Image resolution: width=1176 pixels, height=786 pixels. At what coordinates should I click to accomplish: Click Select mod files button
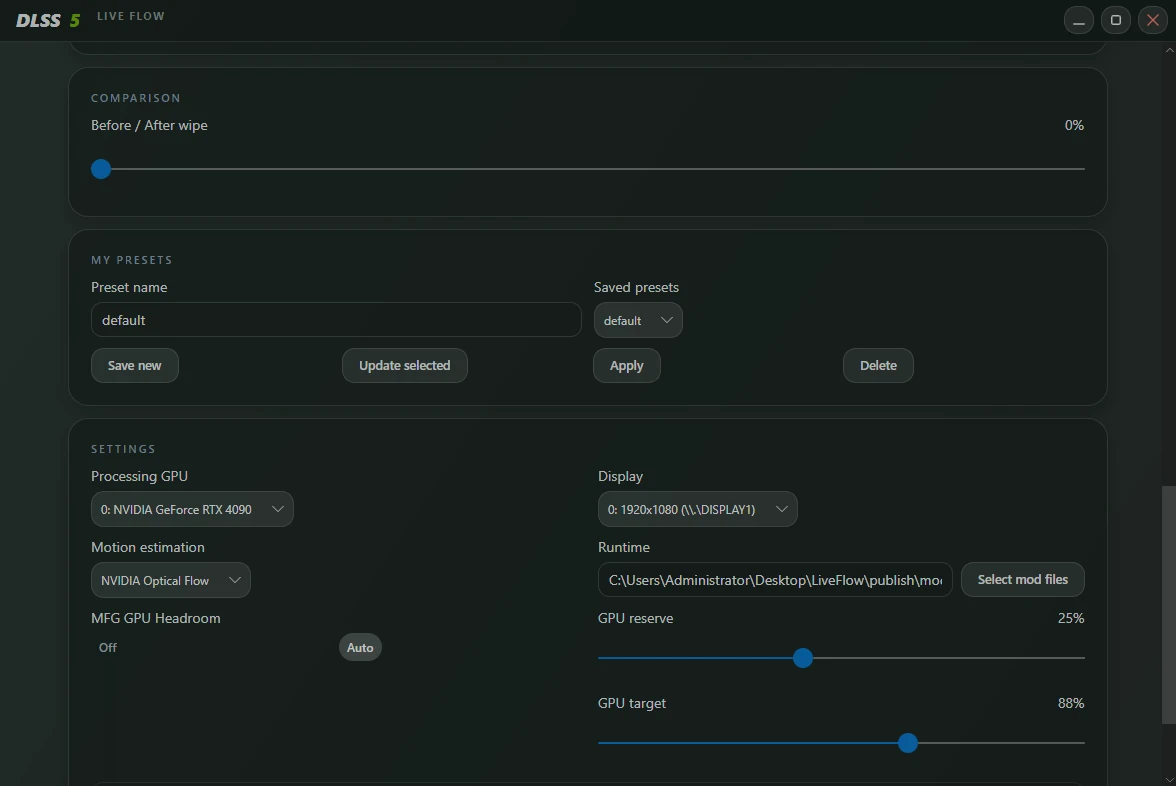(1023, 580)
